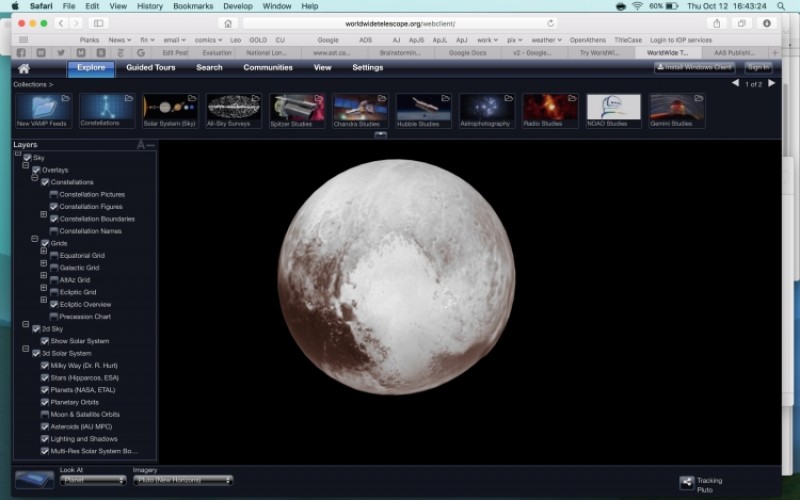Click the Wi-Fi status icon
Image resolution: width=800 pixels, height=500 pixels.
coord(637,6)
